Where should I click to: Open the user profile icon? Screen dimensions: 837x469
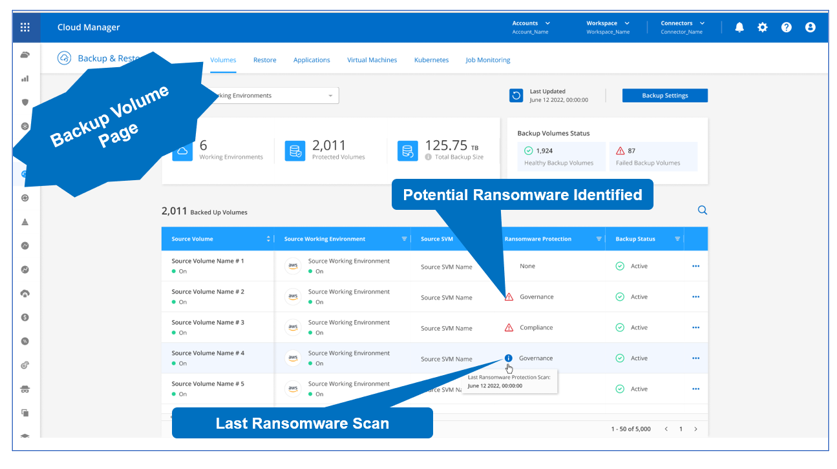810,28
